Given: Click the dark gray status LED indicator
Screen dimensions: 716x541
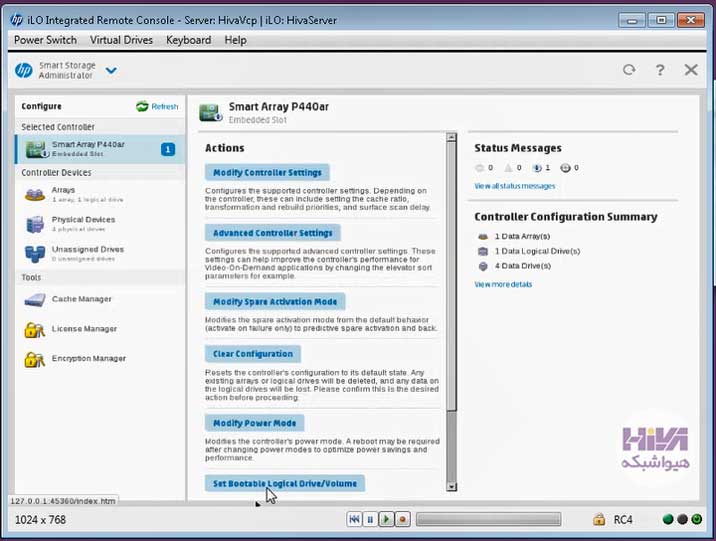Looking at the screenshot, I should tap(682, 519).
